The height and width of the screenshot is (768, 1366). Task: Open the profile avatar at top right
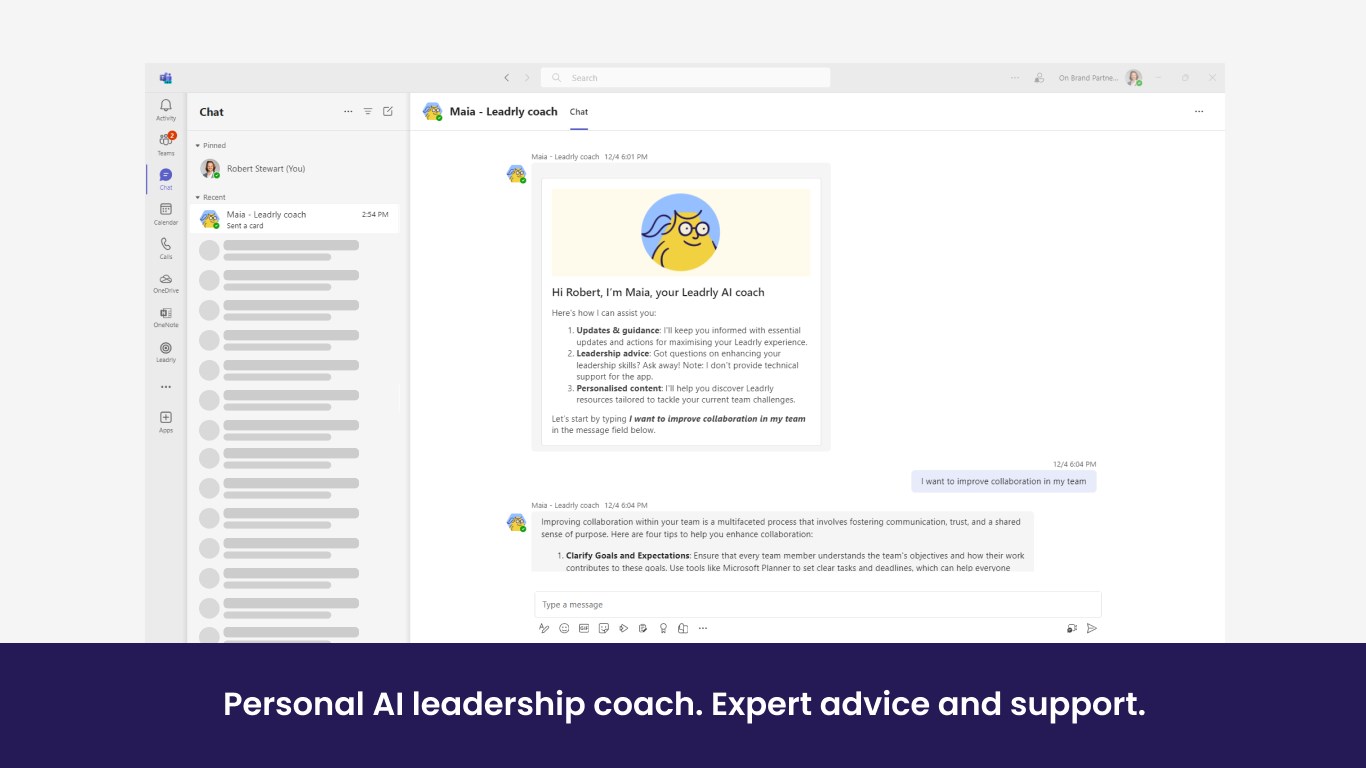1133,78
